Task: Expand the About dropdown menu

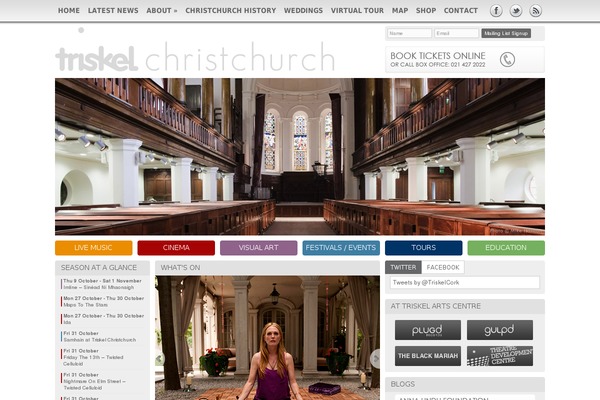Action: 161,11
